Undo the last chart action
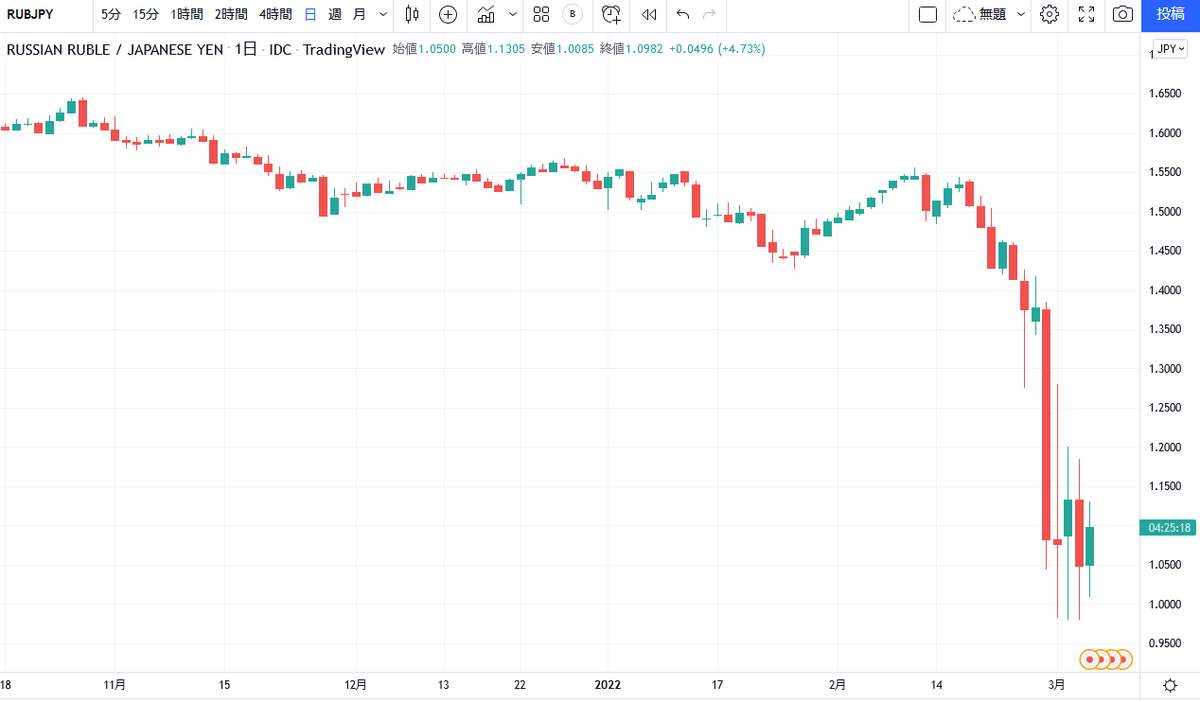The height and width of the screenshot is (702, 1200). 683,14
